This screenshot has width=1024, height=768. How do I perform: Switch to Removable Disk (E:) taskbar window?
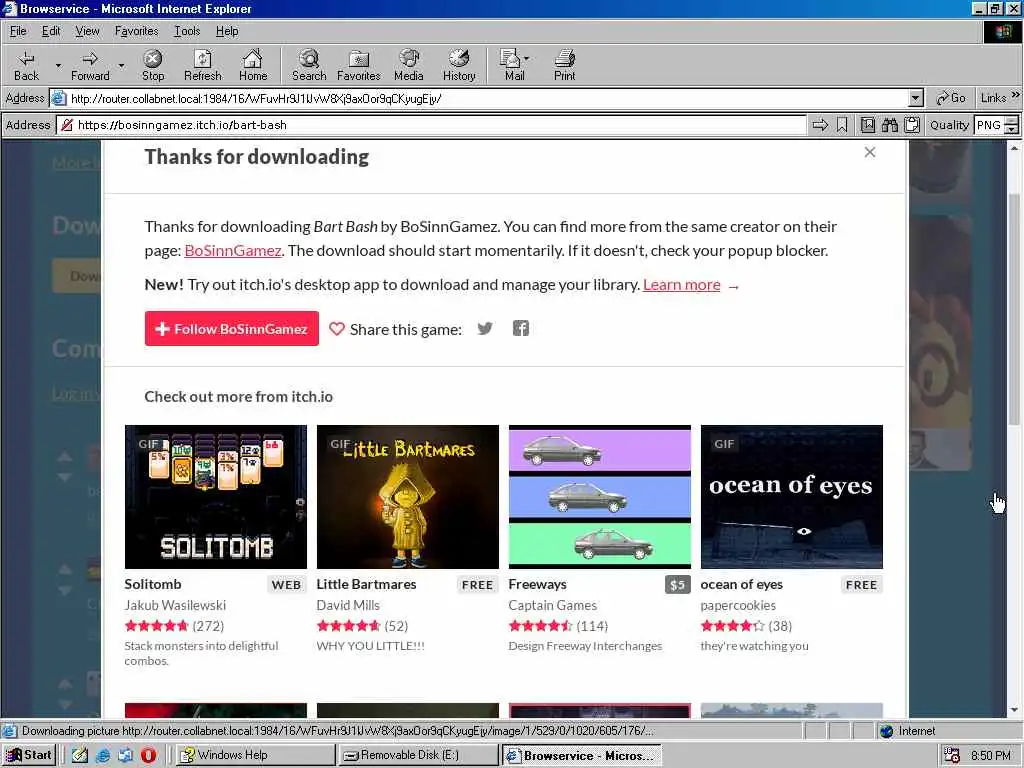pyautogui.click(x=418, y=755)
